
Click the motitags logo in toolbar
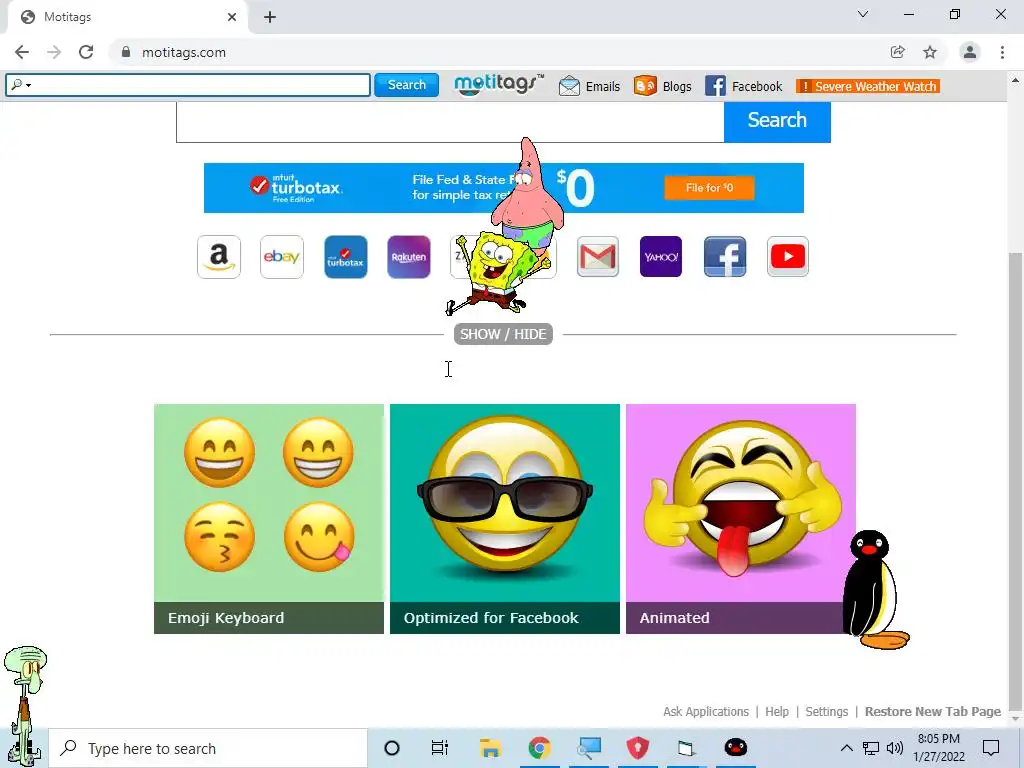point(498,85)
